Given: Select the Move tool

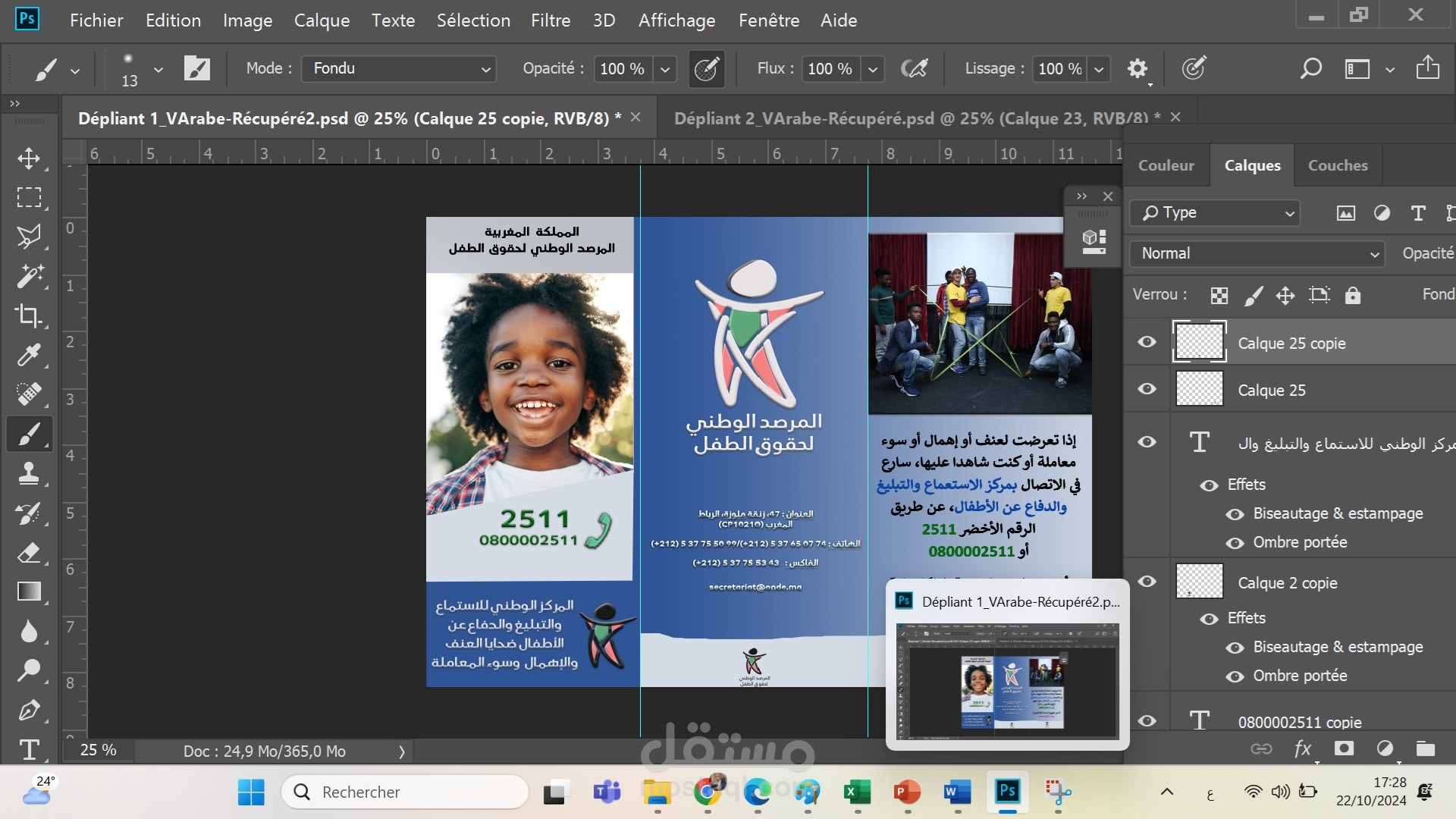Looking at the screenshot, I should [x=29, y=158].
